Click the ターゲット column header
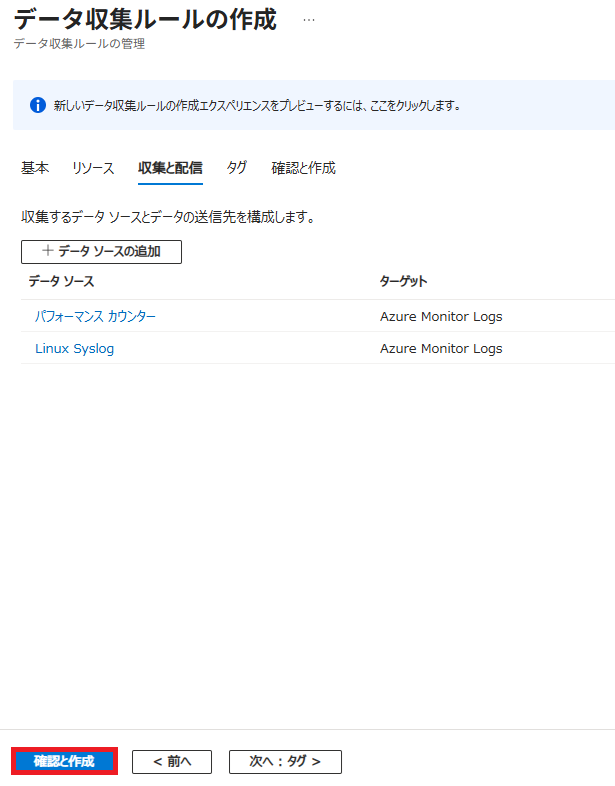615x786 pixels. [403, 281]
